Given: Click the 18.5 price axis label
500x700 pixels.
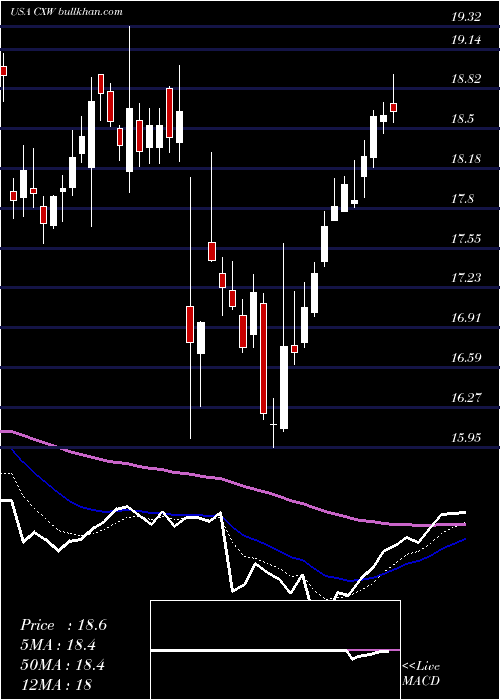Looking at the screenshot, I should (463, 119).
